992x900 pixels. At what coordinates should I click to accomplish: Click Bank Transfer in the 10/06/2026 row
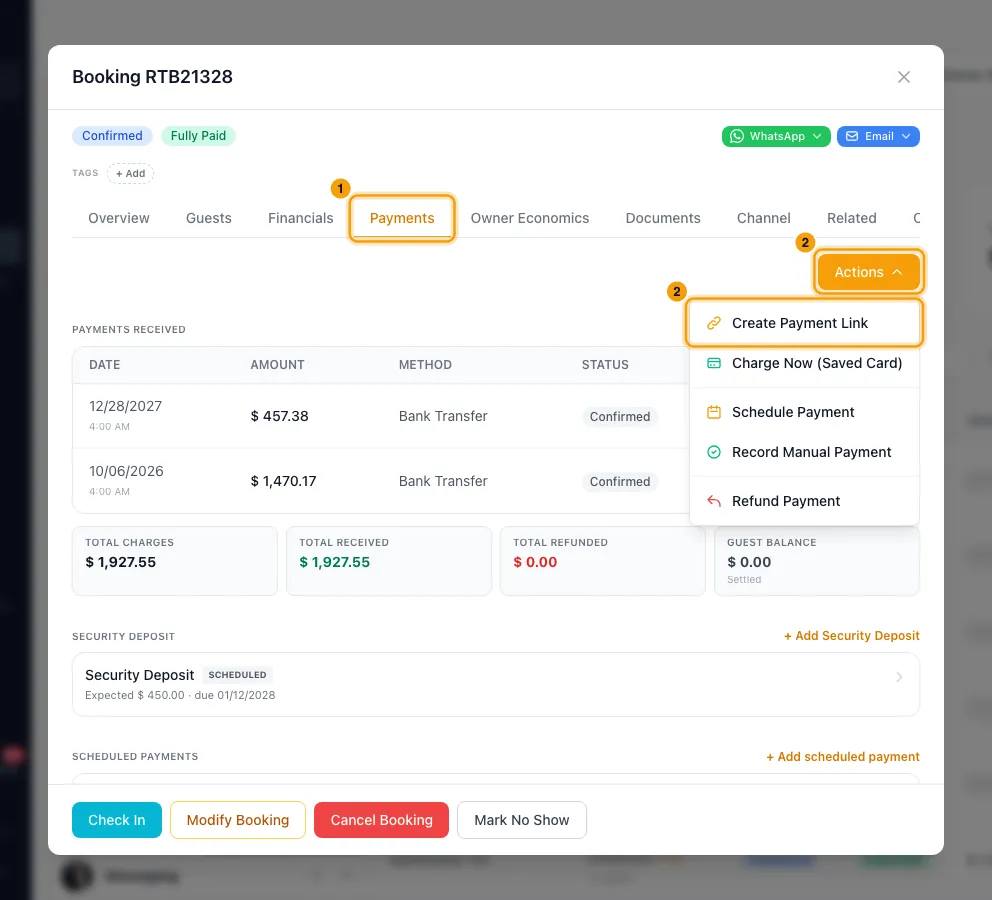coord(443,481)
